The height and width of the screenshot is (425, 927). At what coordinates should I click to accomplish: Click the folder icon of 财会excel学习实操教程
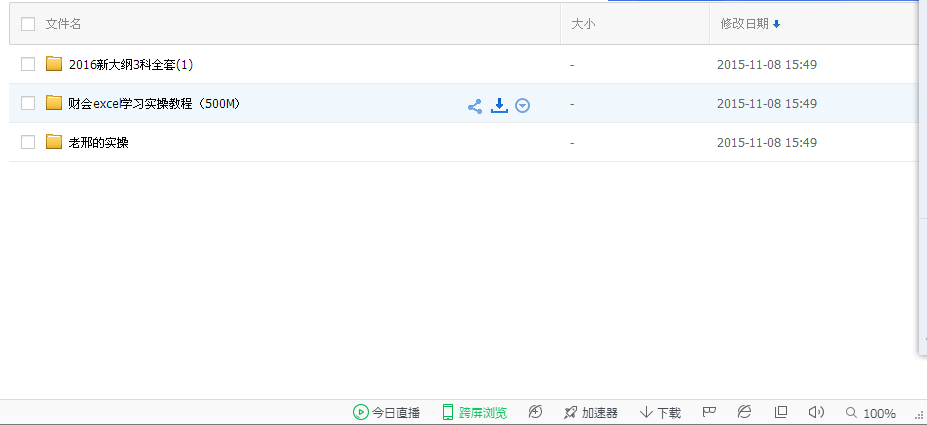pyautogui.click(x=54, y=103)
